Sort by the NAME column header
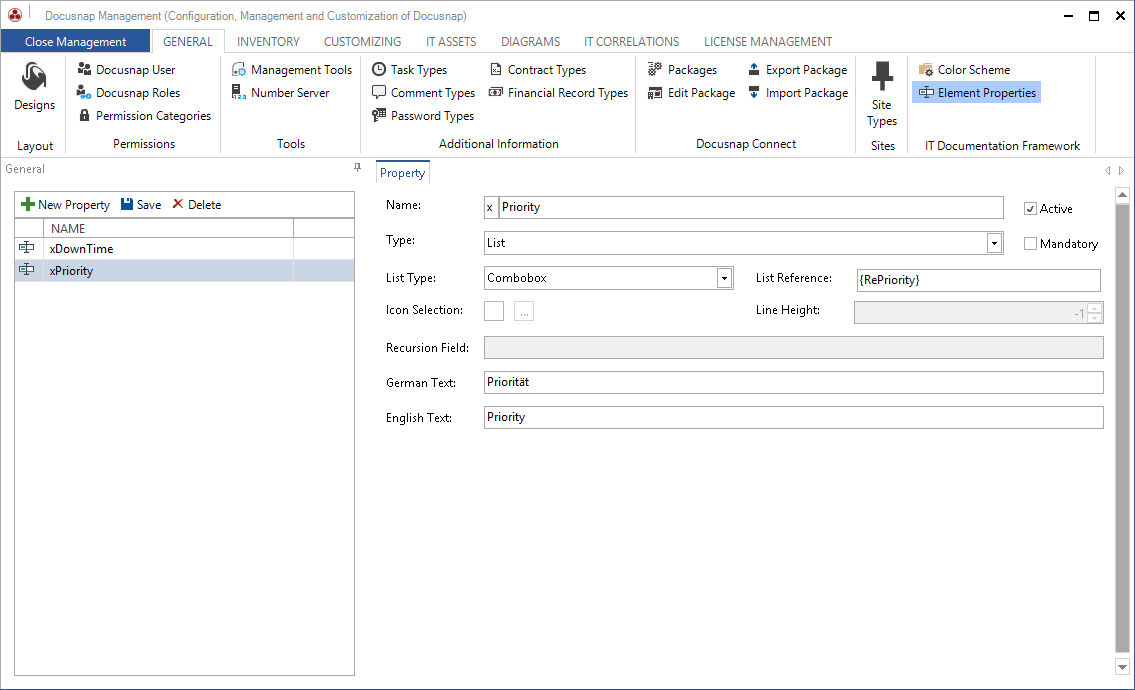Screen dimensions: 1135x690 (x=169, y=228)
